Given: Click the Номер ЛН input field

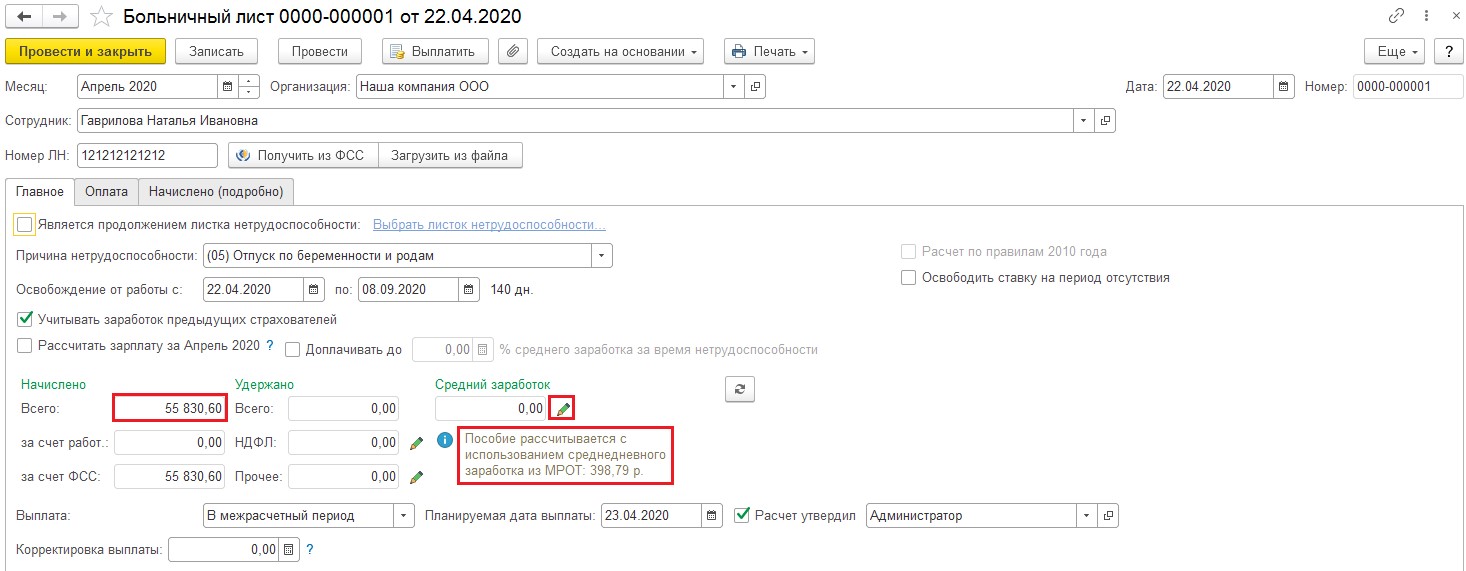Looking at the screenshot, I should click(x=147, y=156).
